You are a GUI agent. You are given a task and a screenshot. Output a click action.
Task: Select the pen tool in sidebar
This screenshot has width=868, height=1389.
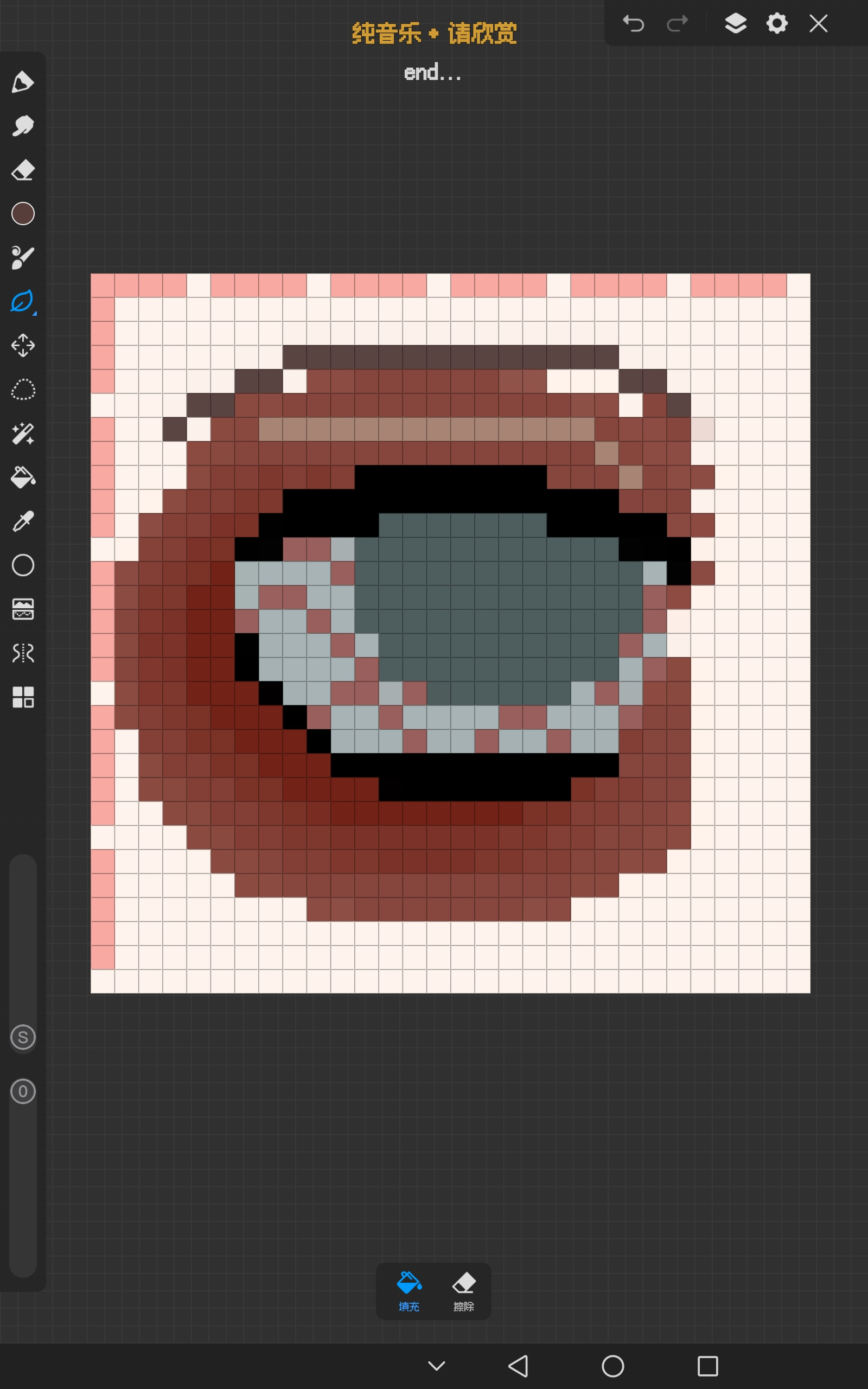point(23,82)
